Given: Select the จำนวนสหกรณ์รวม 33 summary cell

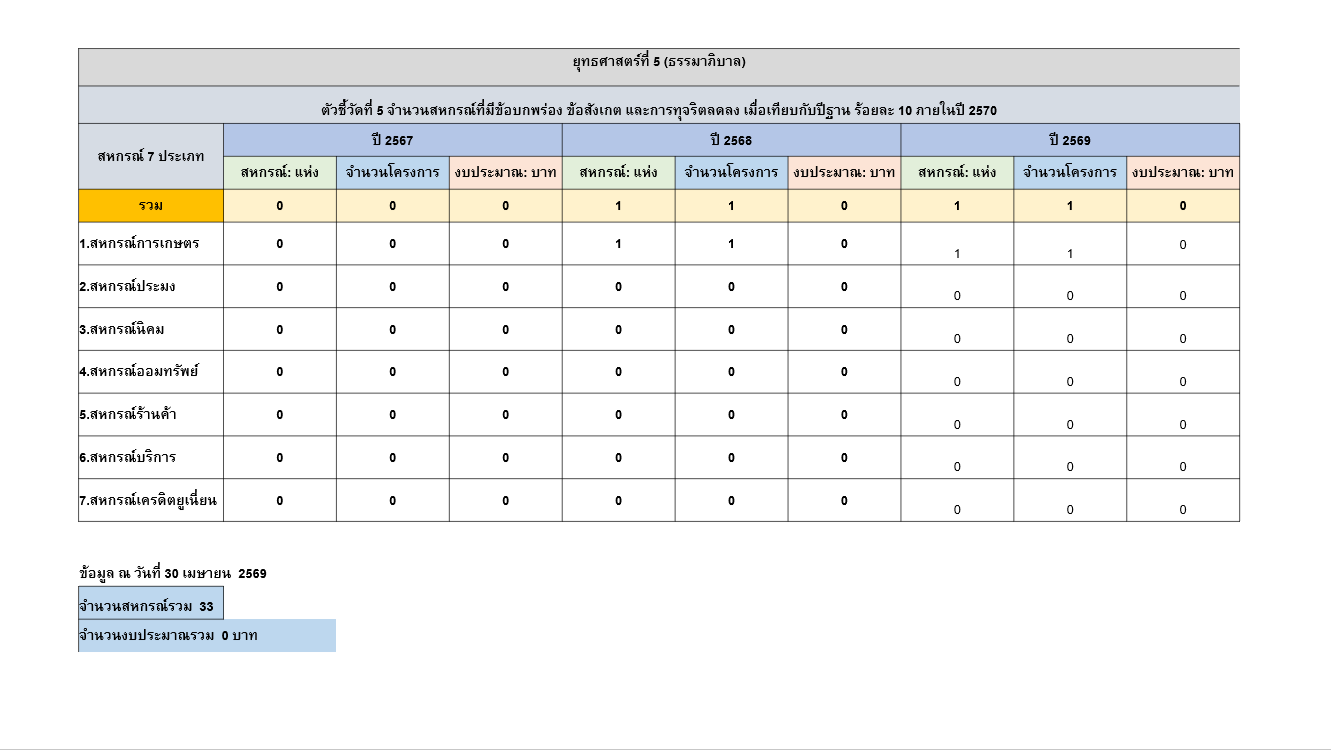Looking at the screenshot, I should pos(151,604).
